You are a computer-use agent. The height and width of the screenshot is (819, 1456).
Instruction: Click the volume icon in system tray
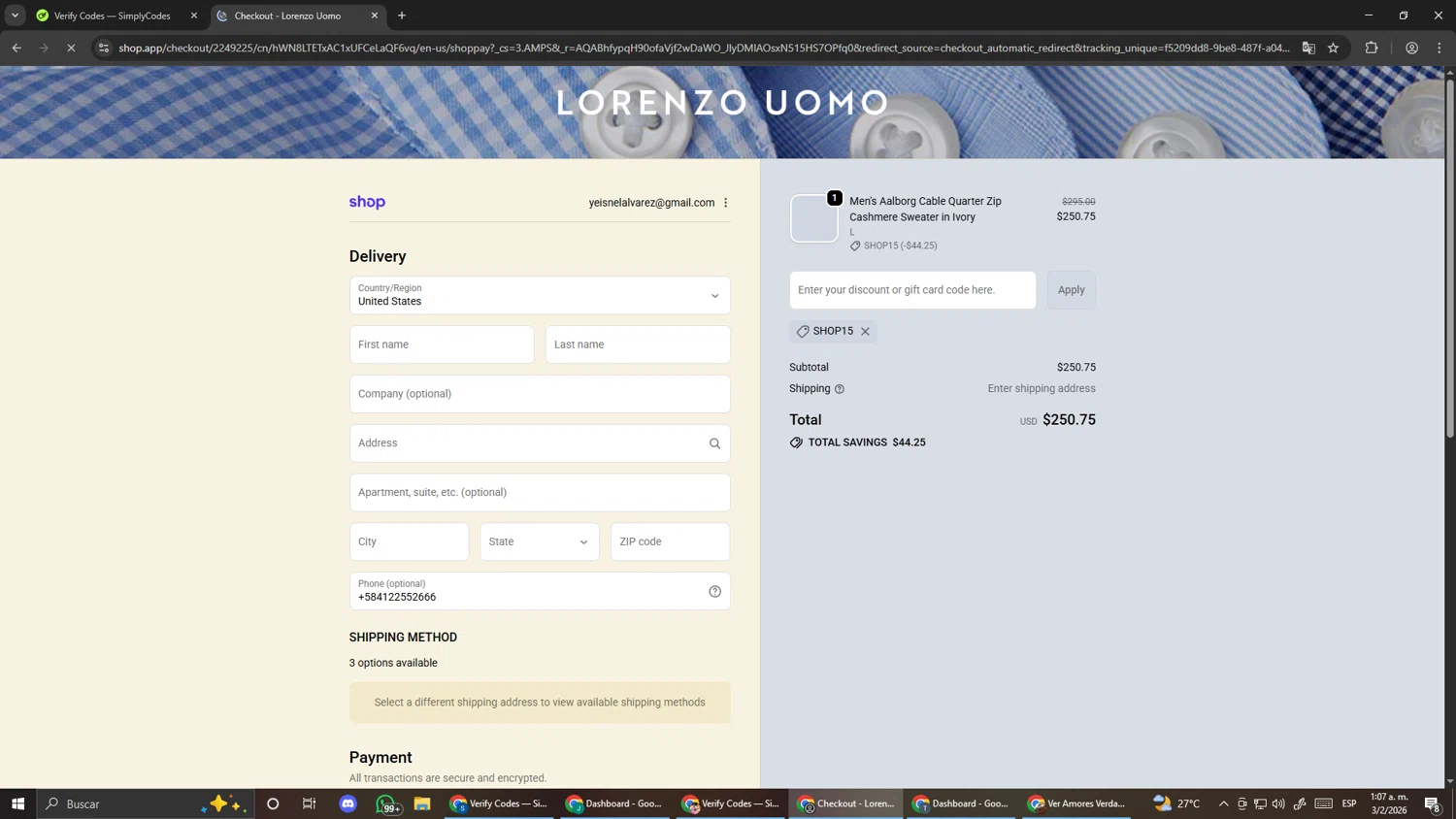[x=1278, y=803]
